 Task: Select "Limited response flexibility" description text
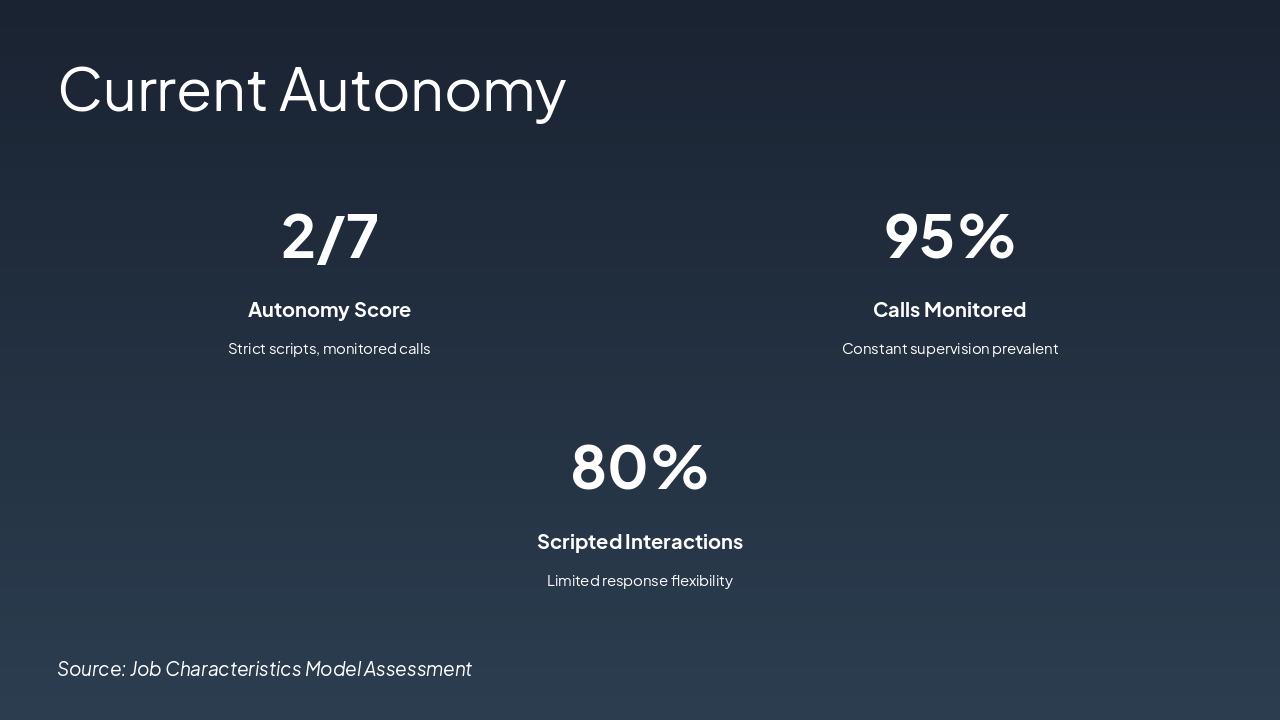tap(639, 581)
